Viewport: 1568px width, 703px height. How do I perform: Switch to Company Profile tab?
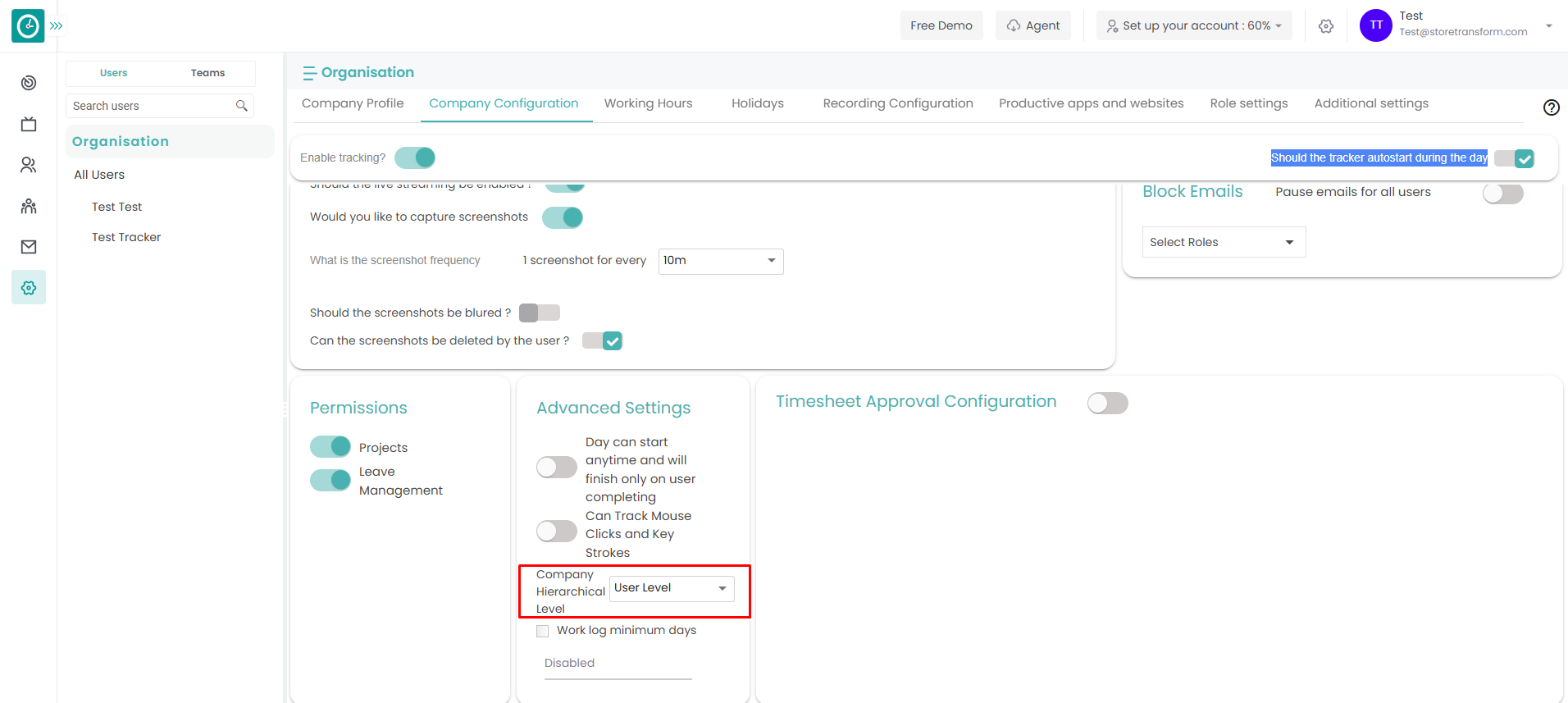pyautogui.click(x=353, y=103)
